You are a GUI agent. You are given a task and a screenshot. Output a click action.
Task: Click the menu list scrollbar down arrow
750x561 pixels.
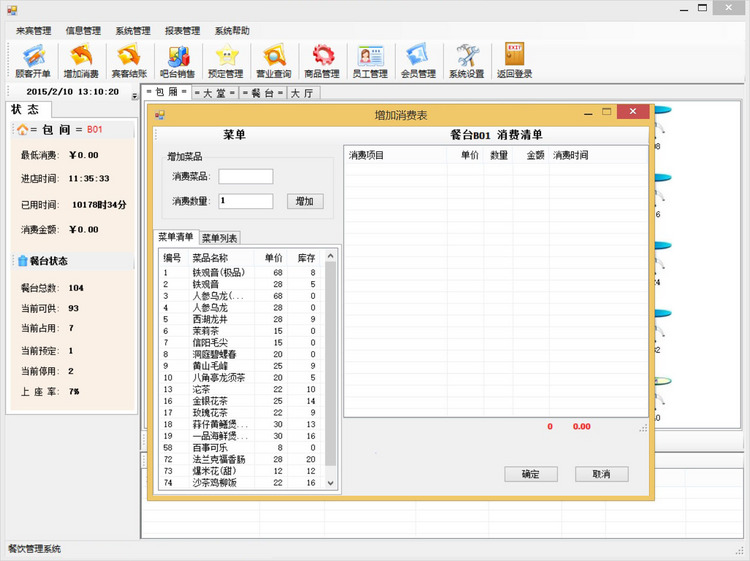pos(331,485)
